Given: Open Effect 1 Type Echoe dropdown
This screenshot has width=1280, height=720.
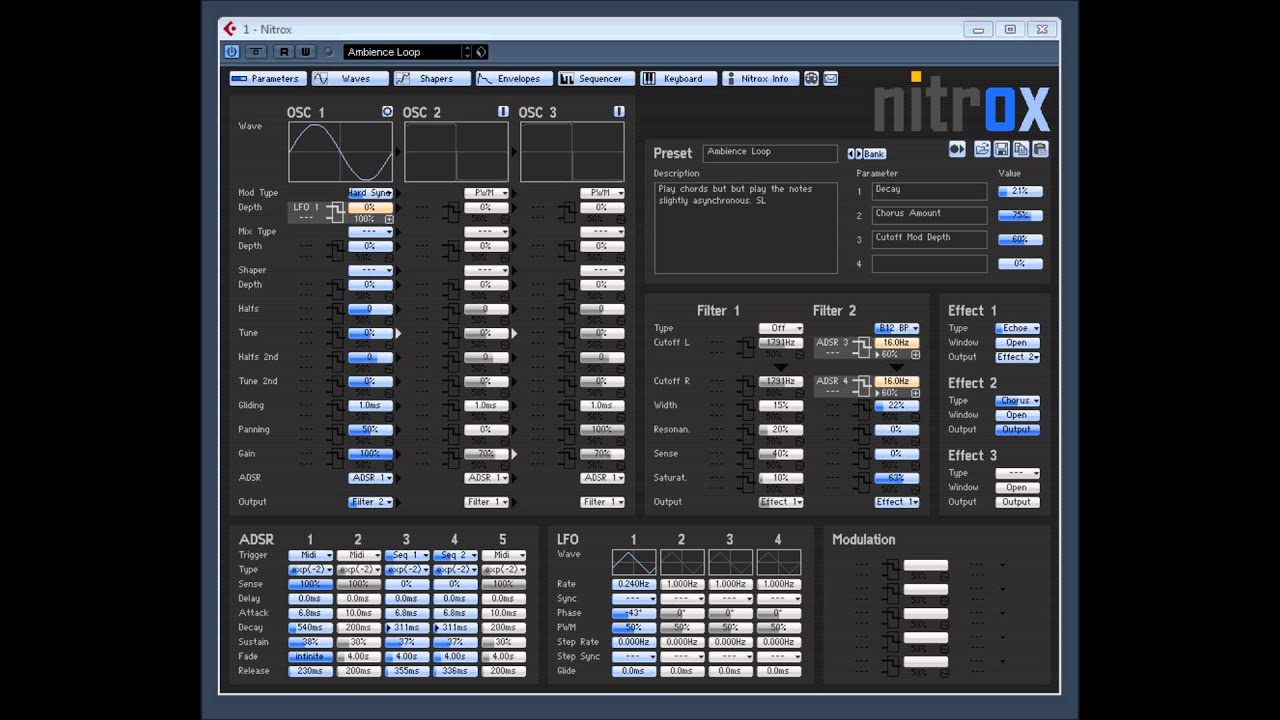Looking at the screenshot, I should [1017, 328].
